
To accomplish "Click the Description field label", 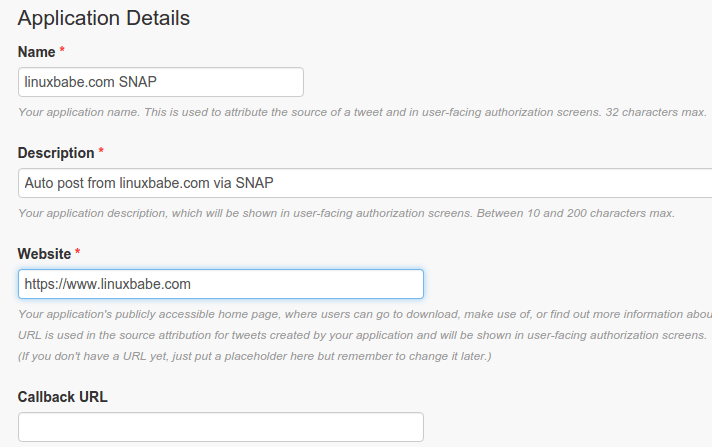I will coord(56,152).
